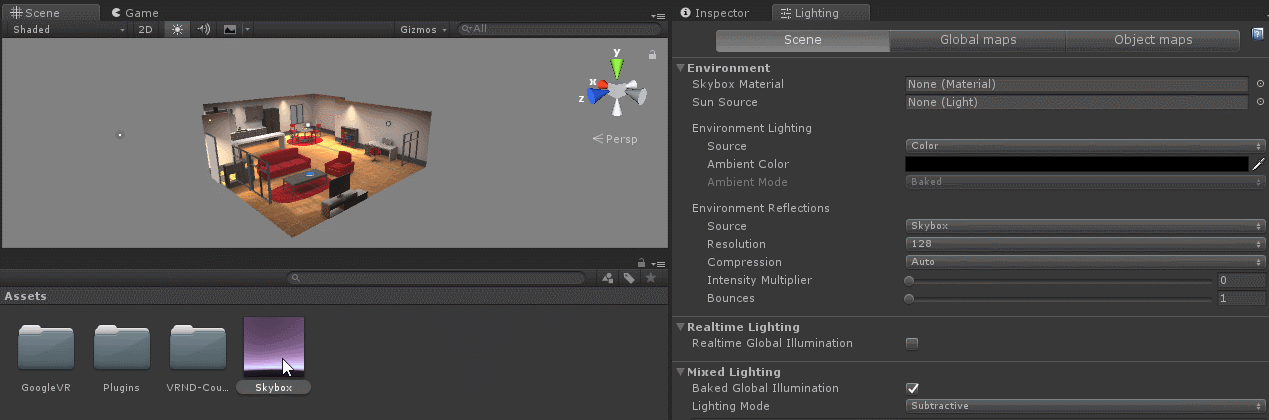Toggle scene audio speaker icon
Image resolution: width=1269 pixels, height=420 pixels.
[203, 29]
